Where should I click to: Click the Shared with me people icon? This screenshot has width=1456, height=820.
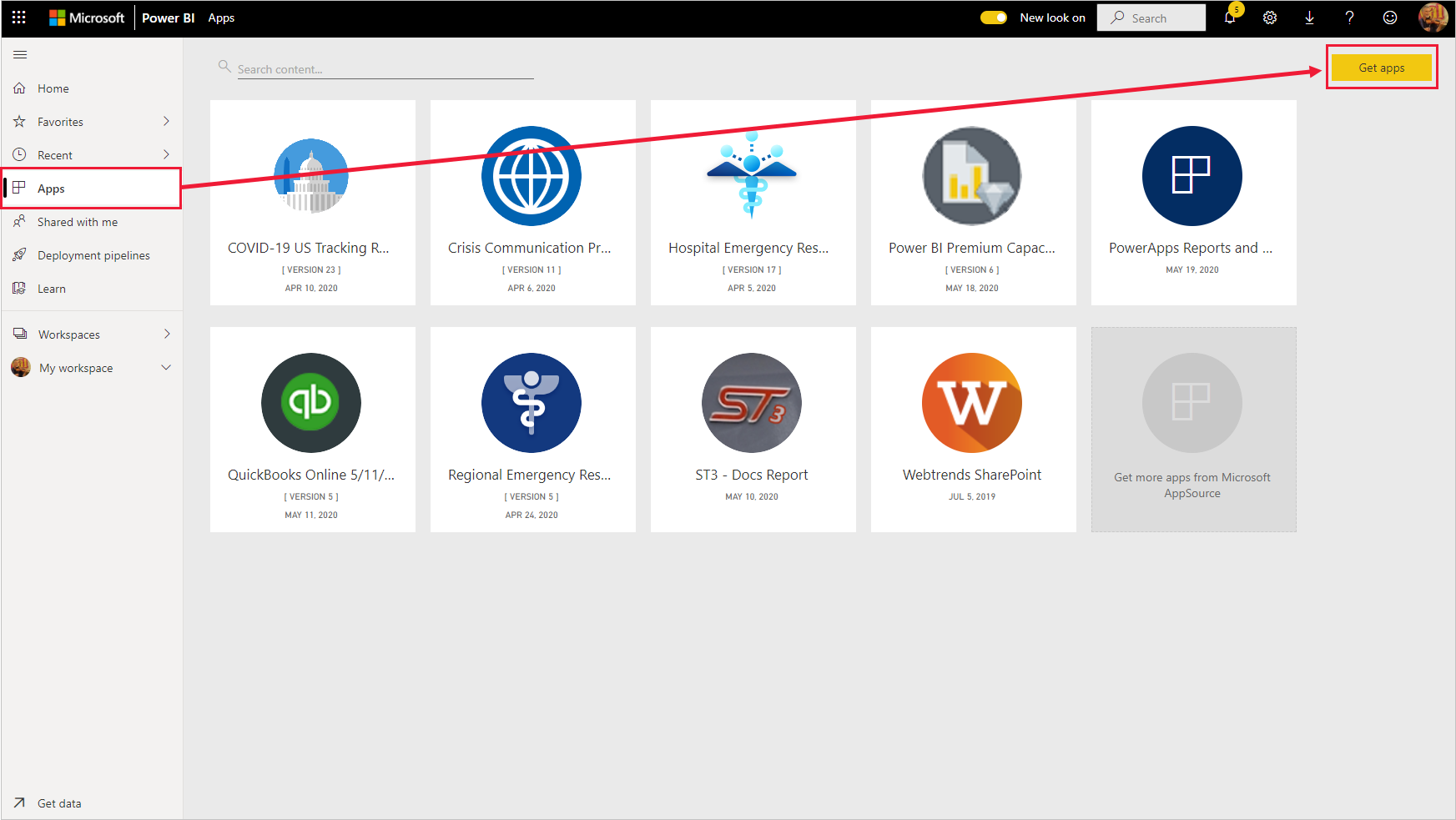[x=20, y=221]
